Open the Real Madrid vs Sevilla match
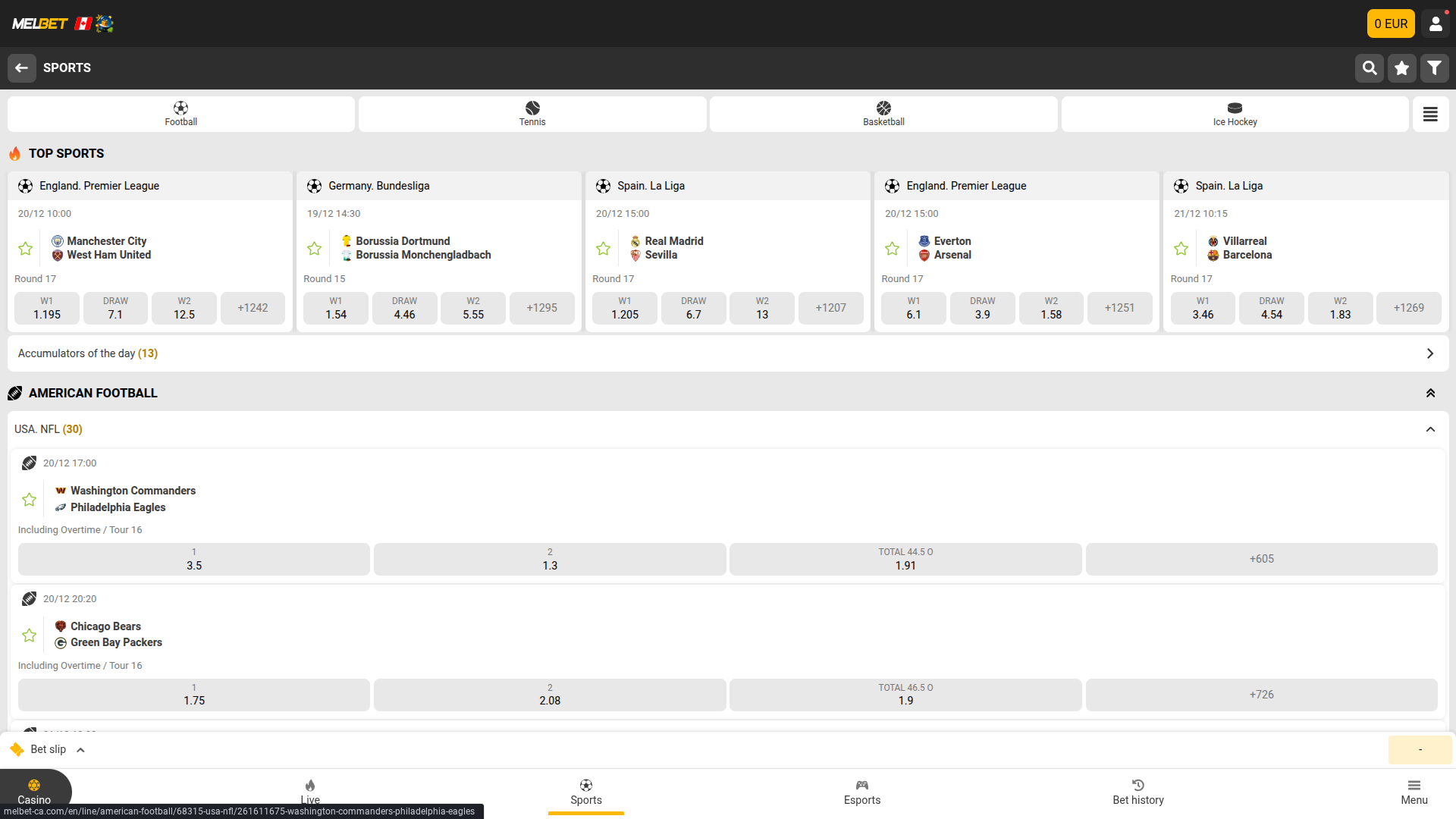This screenshot has height=819, width=1456. pyautogui.click(x=673, y=248)
